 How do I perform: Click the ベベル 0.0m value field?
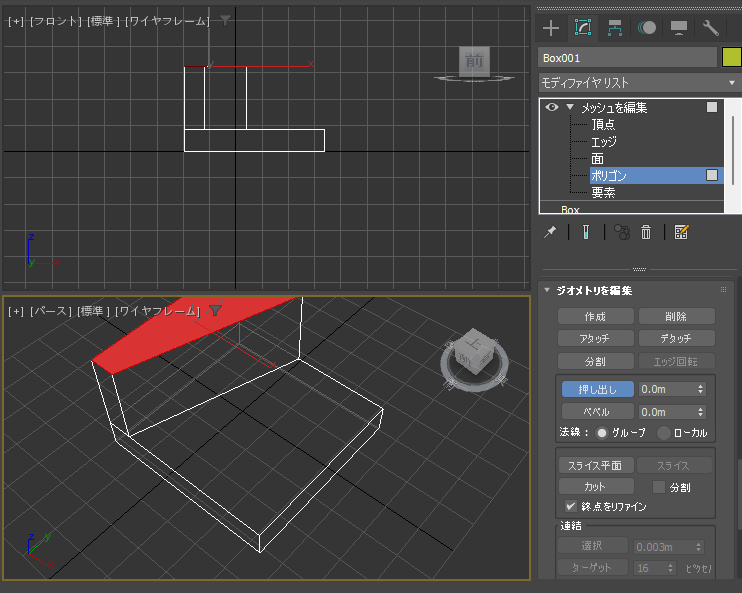click(667, 412)
